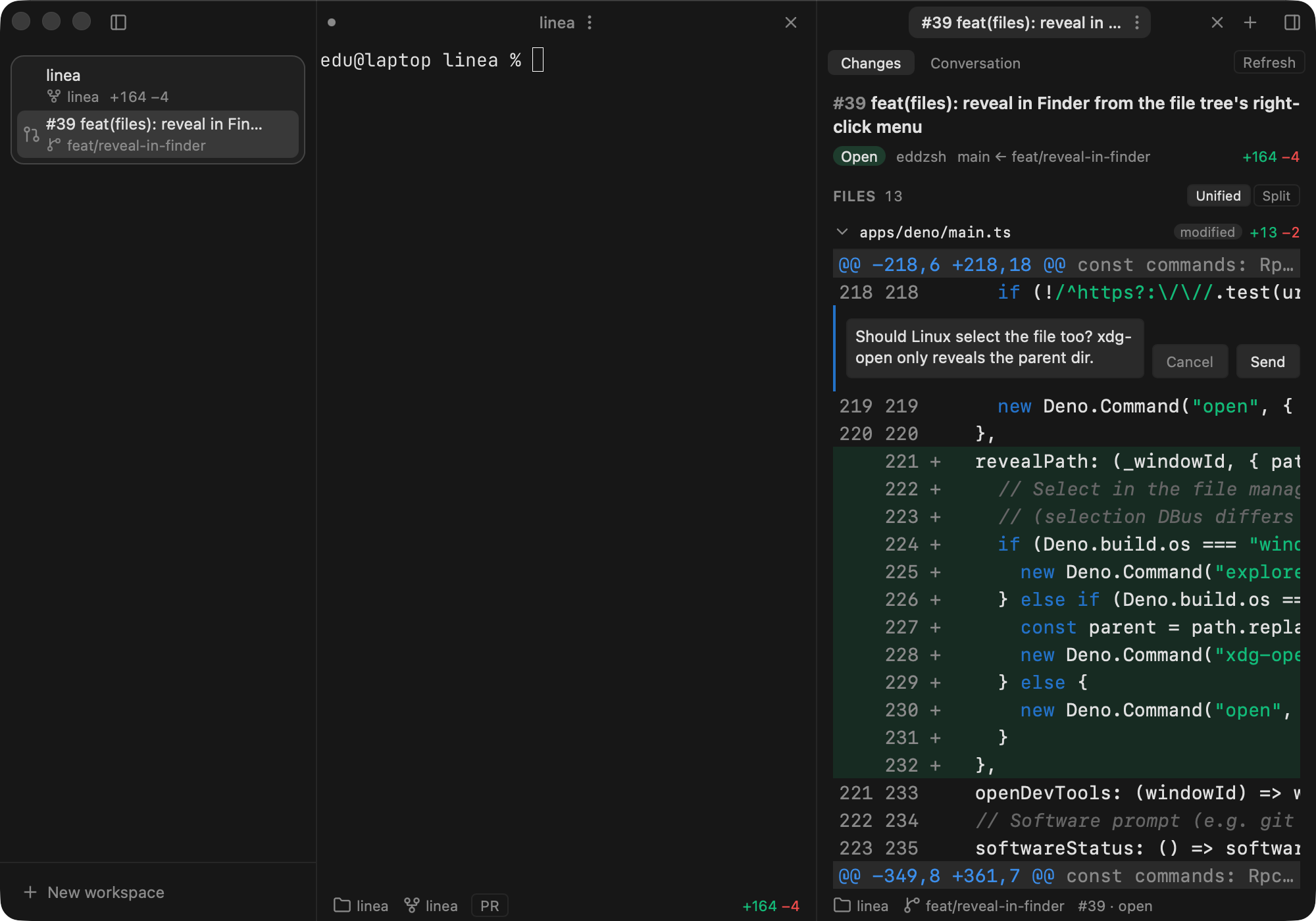
Task: Toggle the right side panel icon
Action: click(1292, 22)
